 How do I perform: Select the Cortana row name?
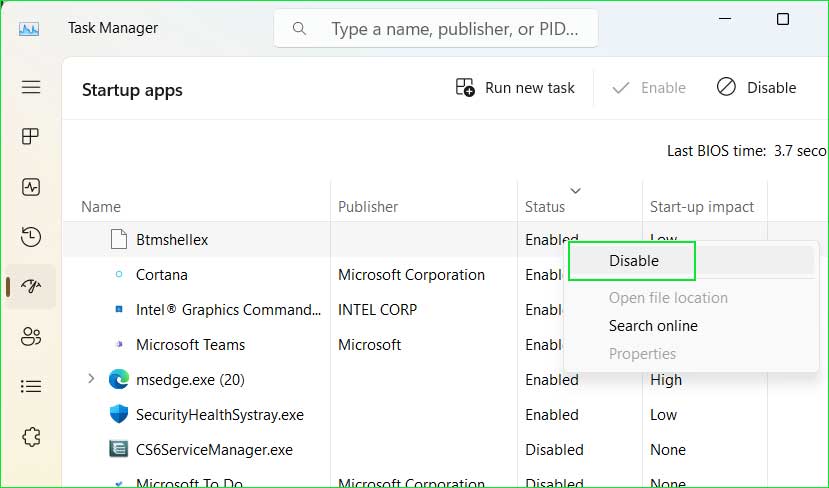[162, 275]
